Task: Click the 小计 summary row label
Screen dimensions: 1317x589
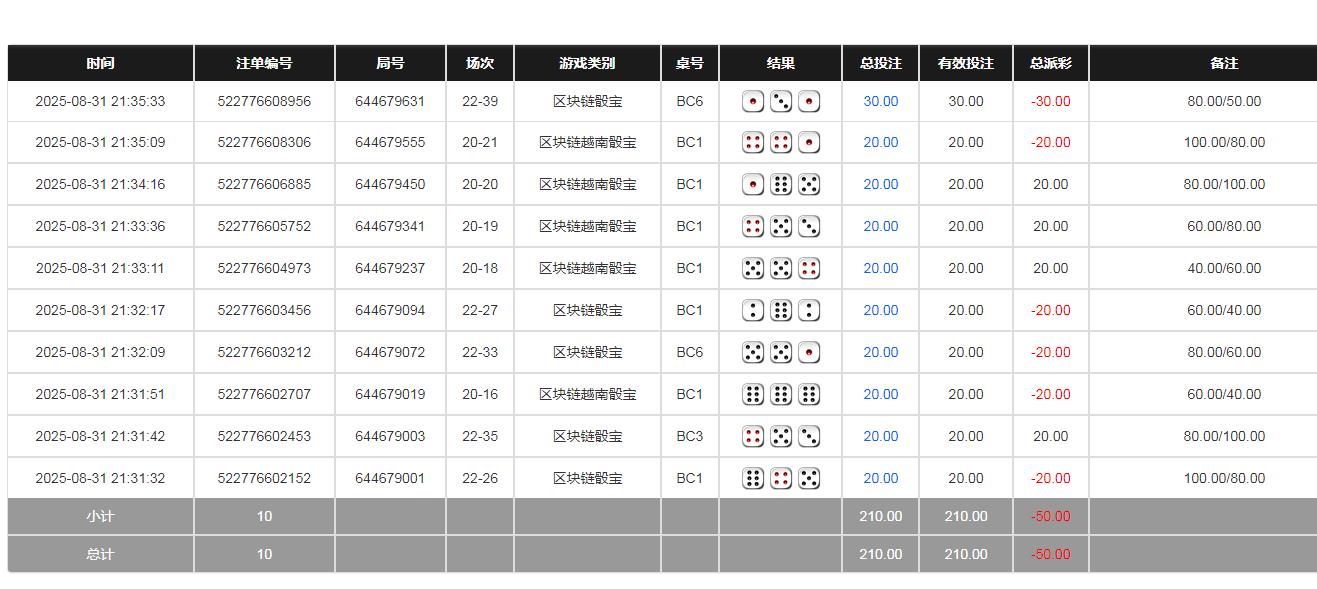Action: coord(100,516)
